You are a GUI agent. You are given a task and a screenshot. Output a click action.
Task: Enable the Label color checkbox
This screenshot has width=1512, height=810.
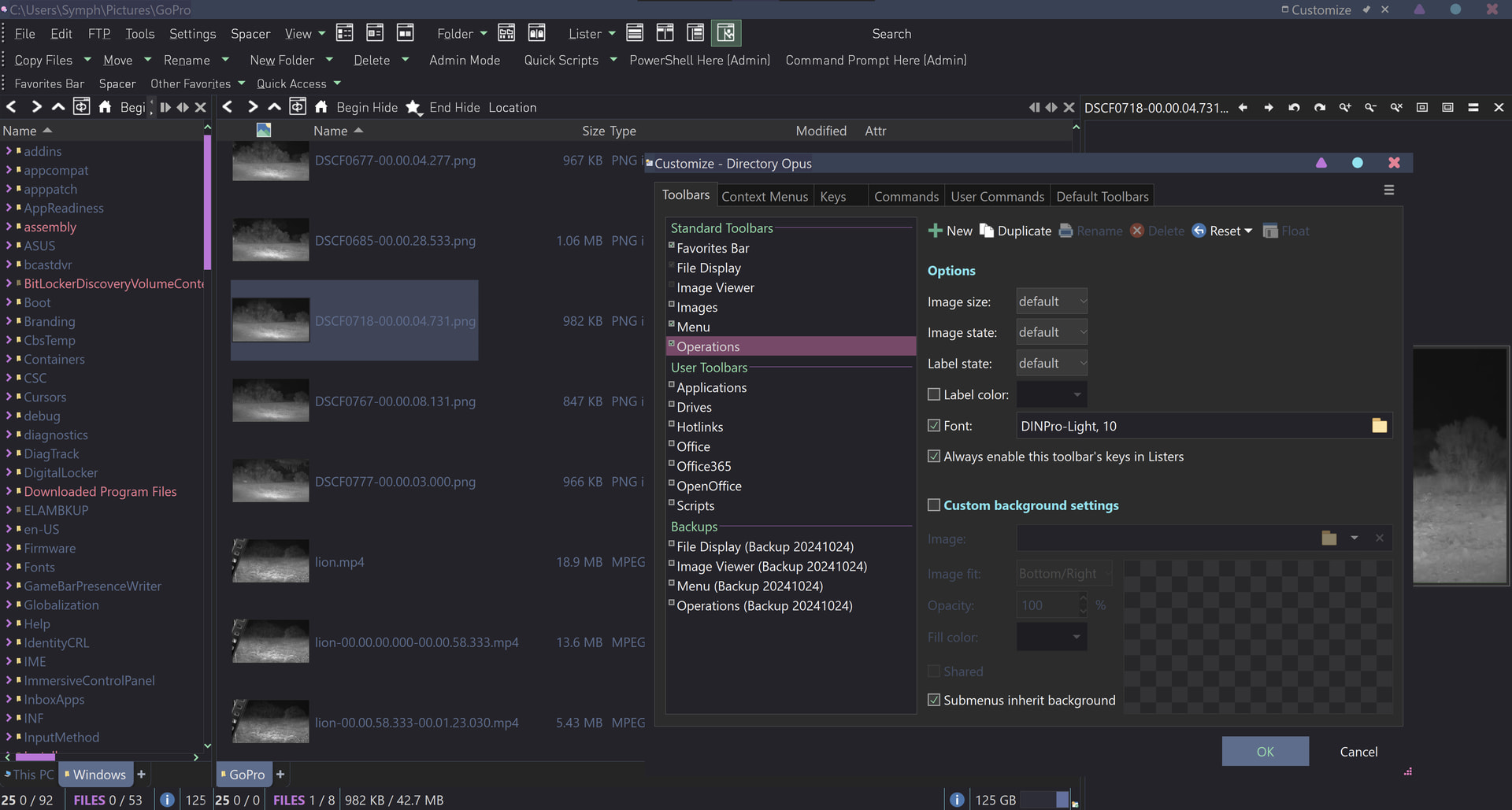(x=934, y=394)
